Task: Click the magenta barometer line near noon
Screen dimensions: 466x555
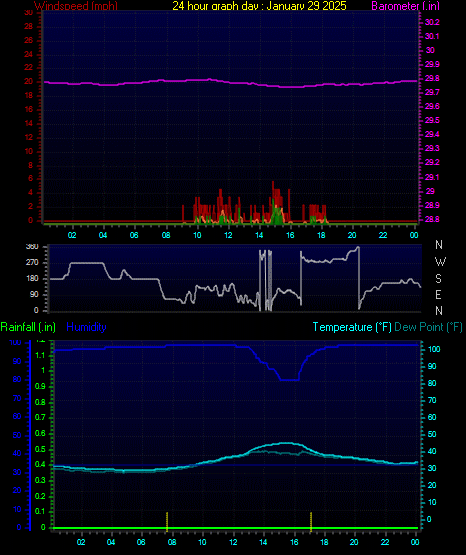Action: (x=228, y=82)
